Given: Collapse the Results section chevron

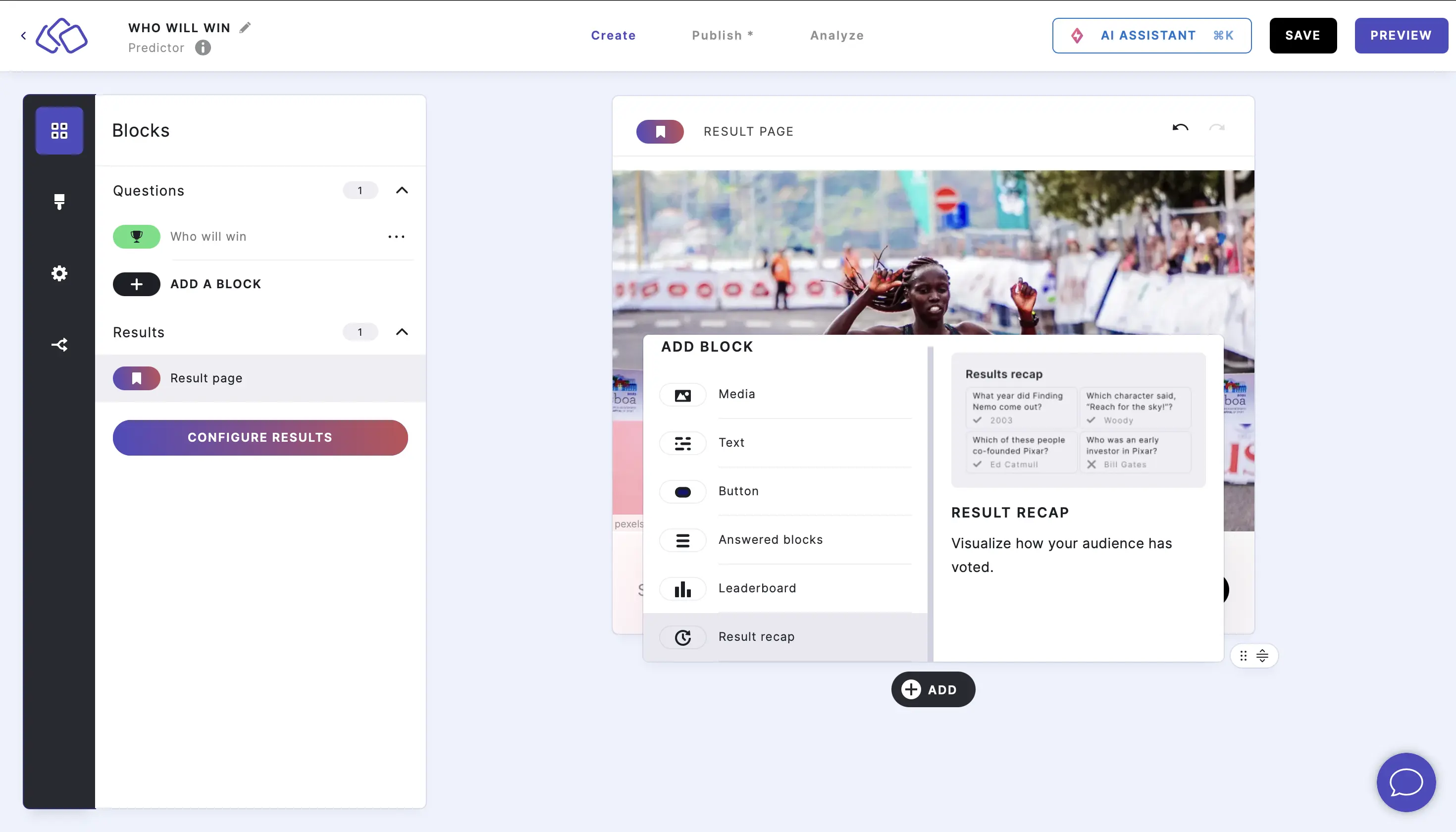Looking at the screenshot, I should [402, 332].
